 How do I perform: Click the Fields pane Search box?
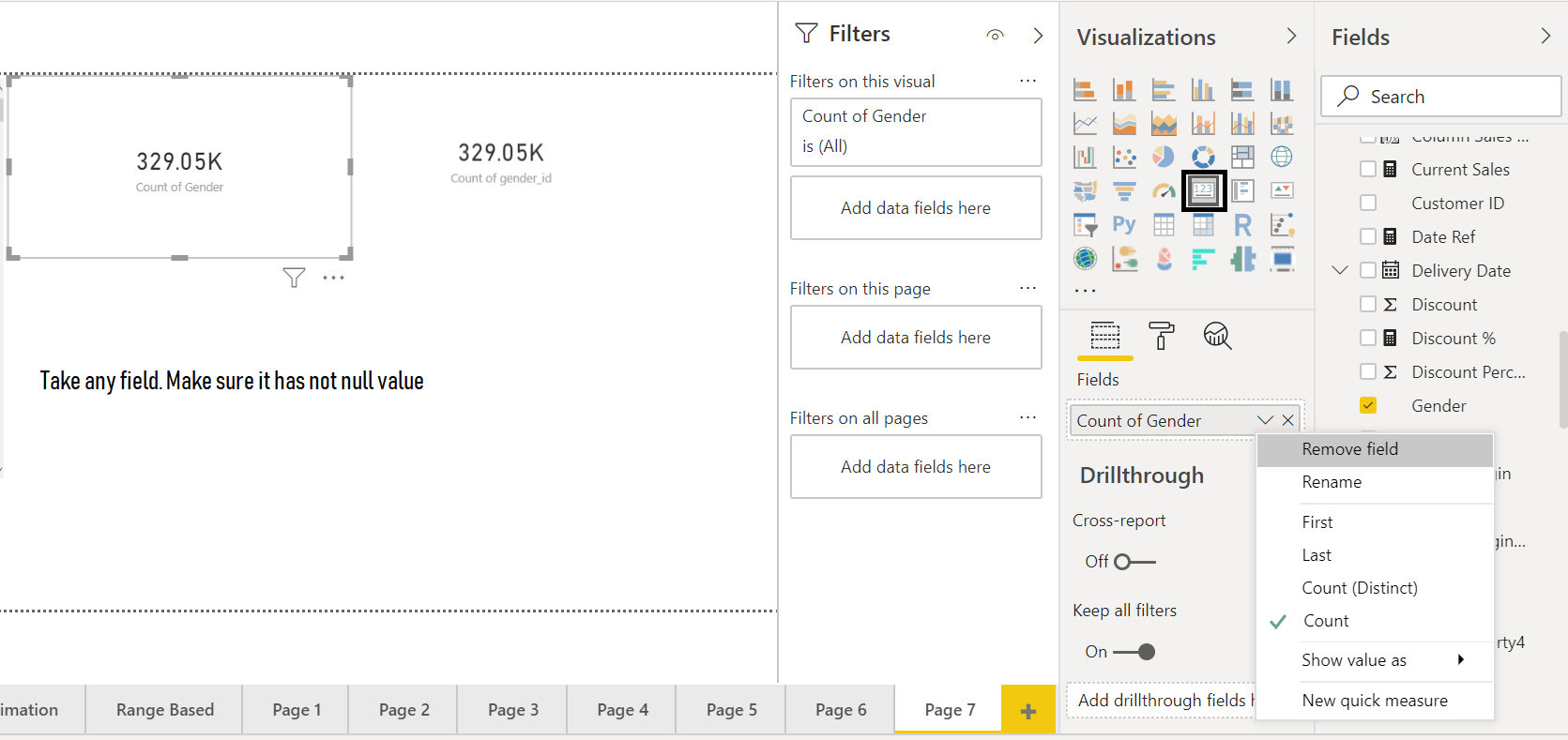pos(1441,97)
